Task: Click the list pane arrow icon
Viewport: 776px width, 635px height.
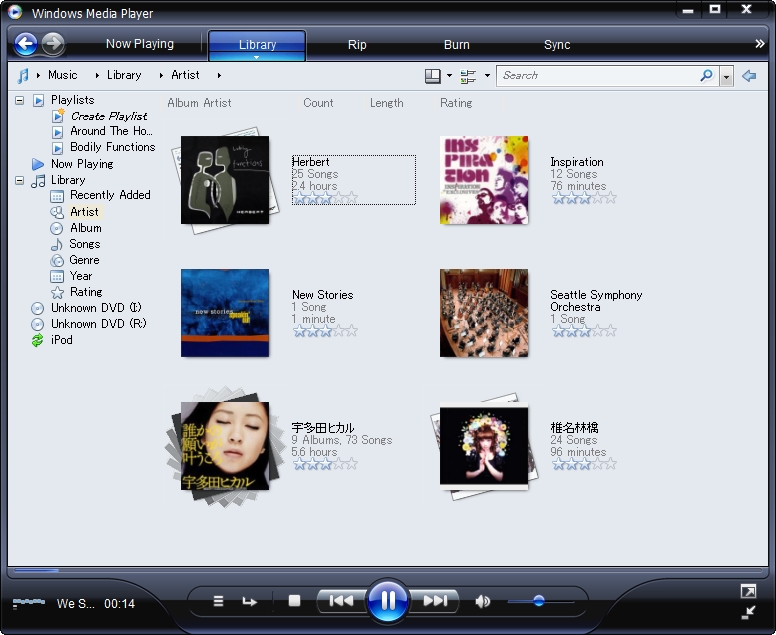Action: [x=749, y=76]
